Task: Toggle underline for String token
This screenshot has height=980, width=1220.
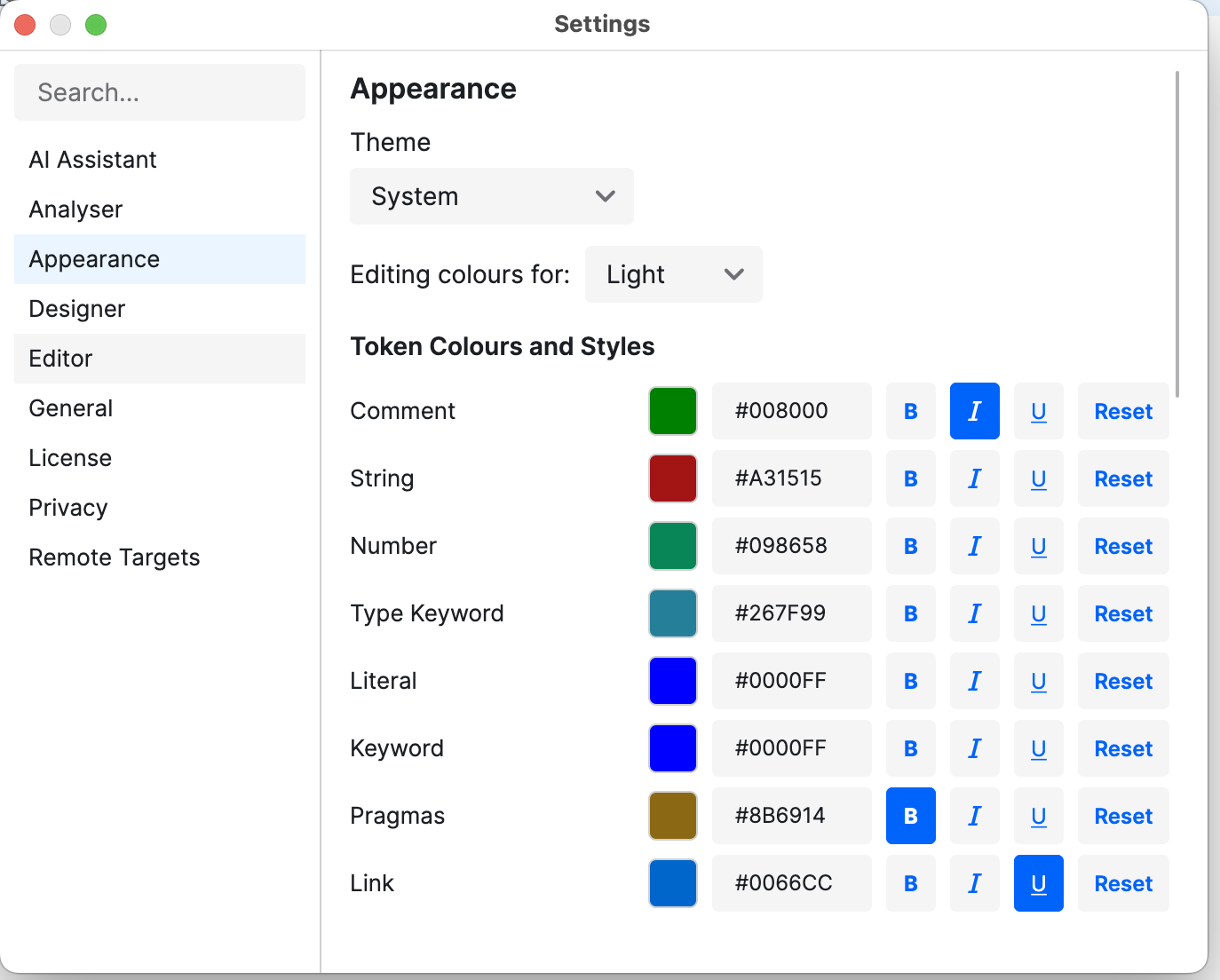Action: click(x=1038, y=478)
